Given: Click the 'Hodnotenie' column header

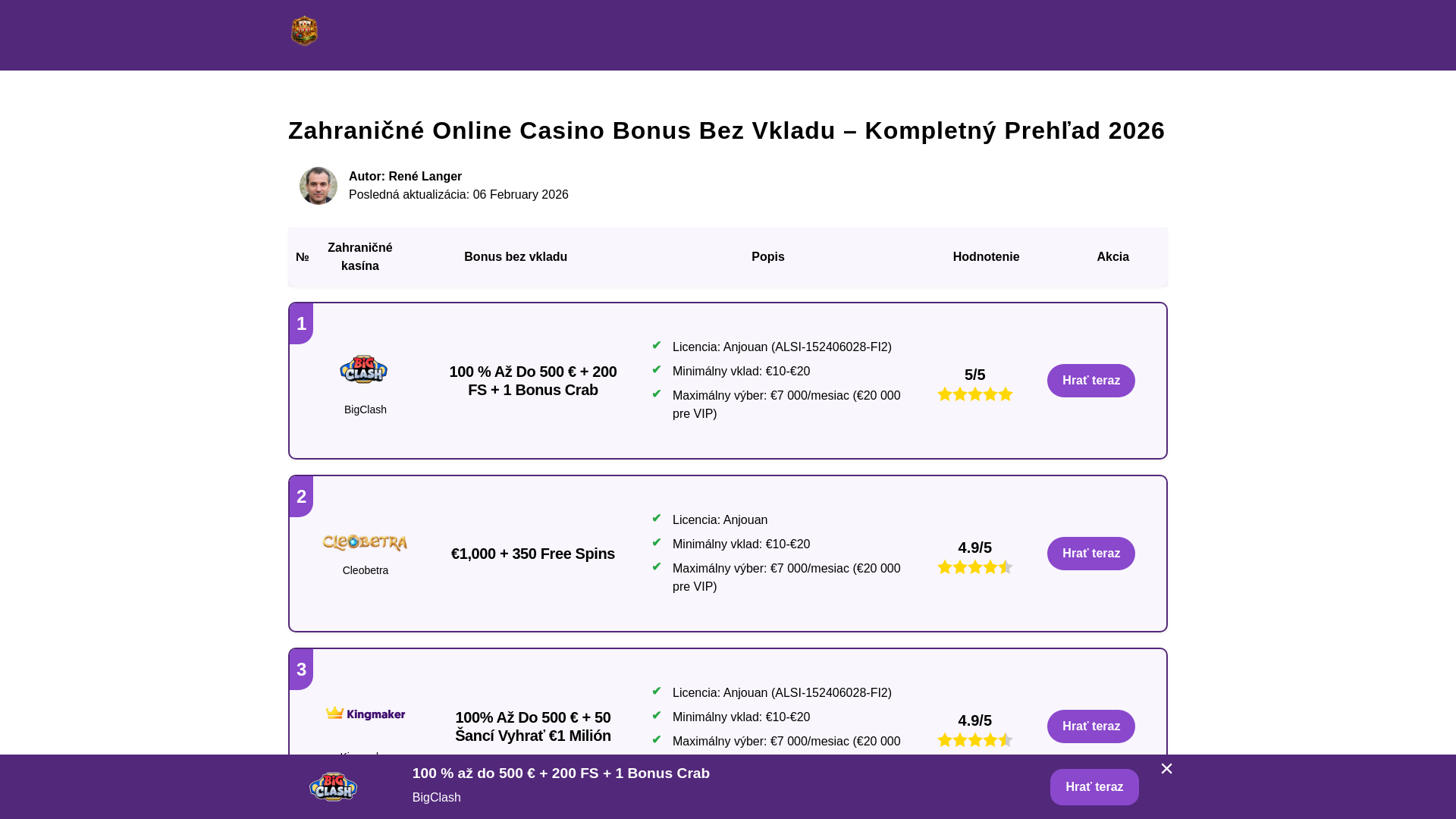Looking at the screenshot, I should click(x=986, y=257).
